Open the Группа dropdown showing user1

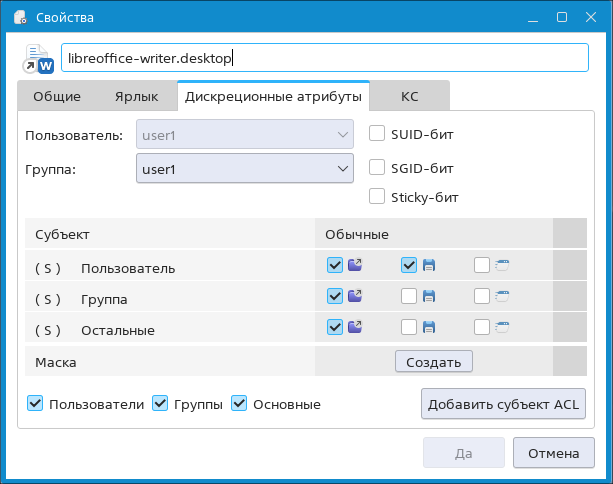244,169
